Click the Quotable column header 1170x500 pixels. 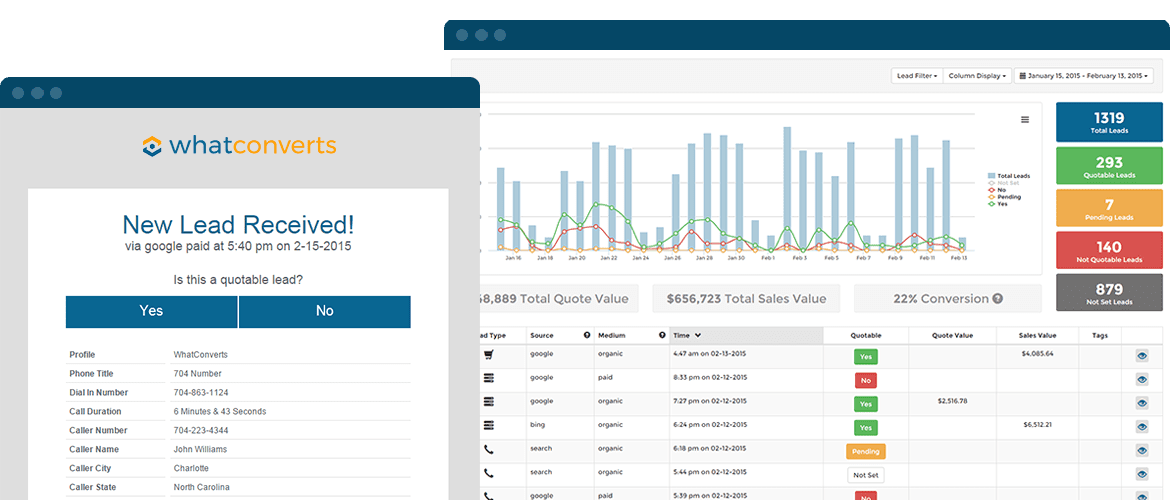pyautogui.click(x=866, y=335)
